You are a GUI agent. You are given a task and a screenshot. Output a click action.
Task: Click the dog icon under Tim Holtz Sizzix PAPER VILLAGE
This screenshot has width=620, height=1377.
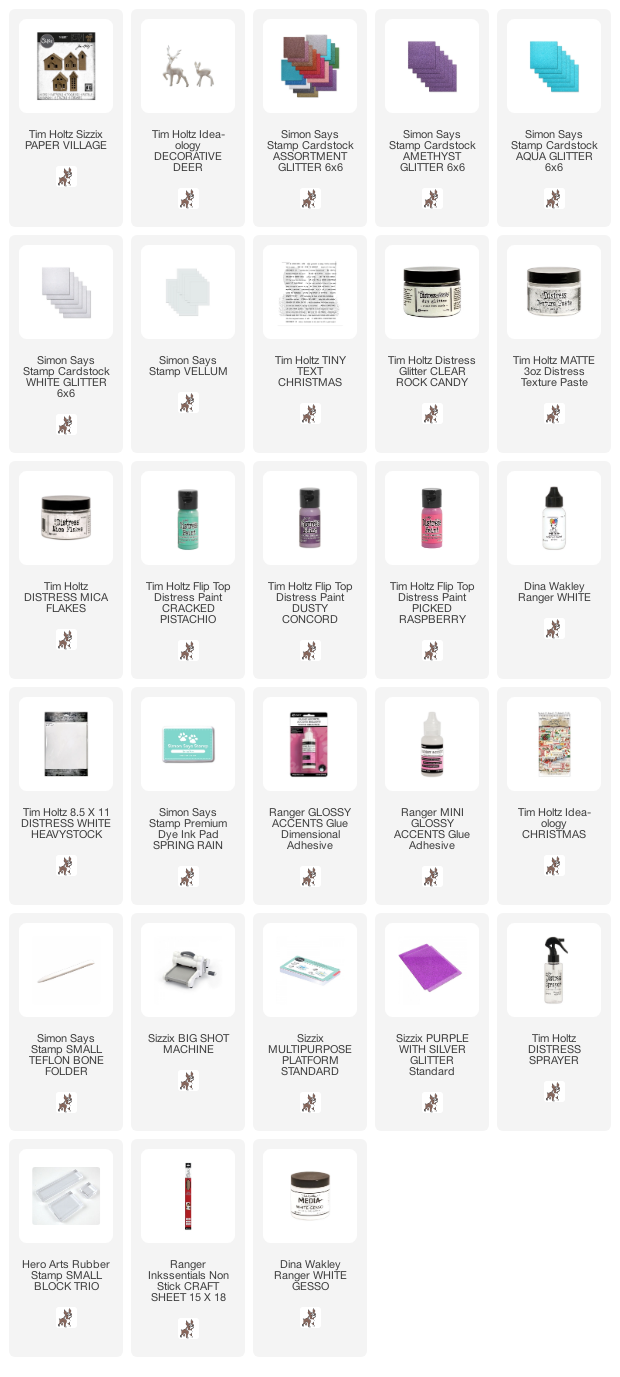(x=66, y=177)
